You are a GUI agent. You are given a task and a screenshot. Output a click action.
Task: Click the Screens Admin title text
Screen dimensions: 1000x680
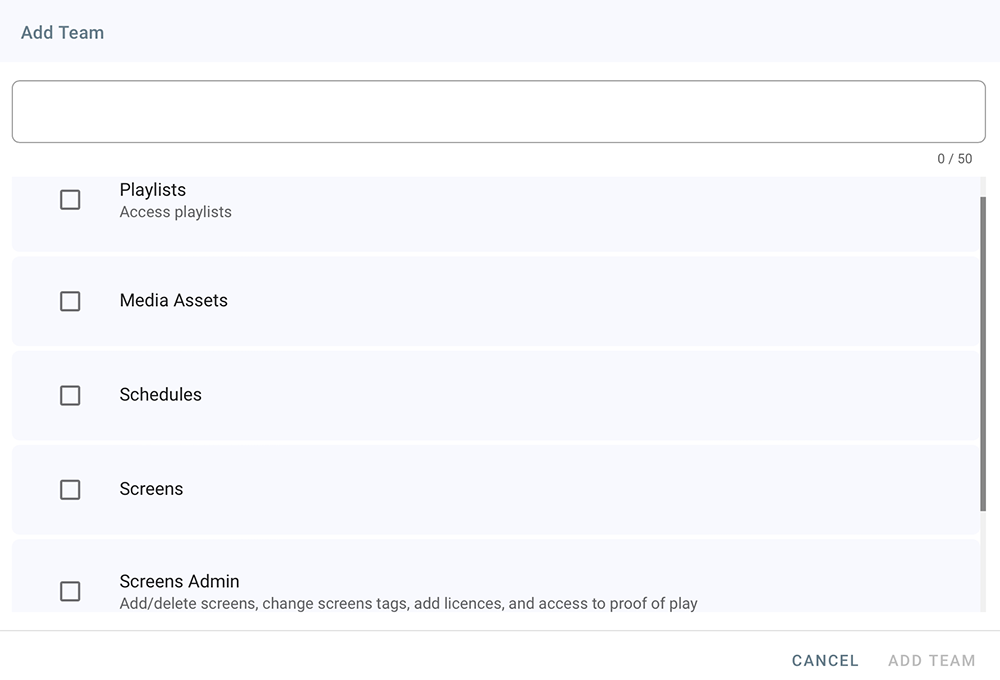click(179, 582)
